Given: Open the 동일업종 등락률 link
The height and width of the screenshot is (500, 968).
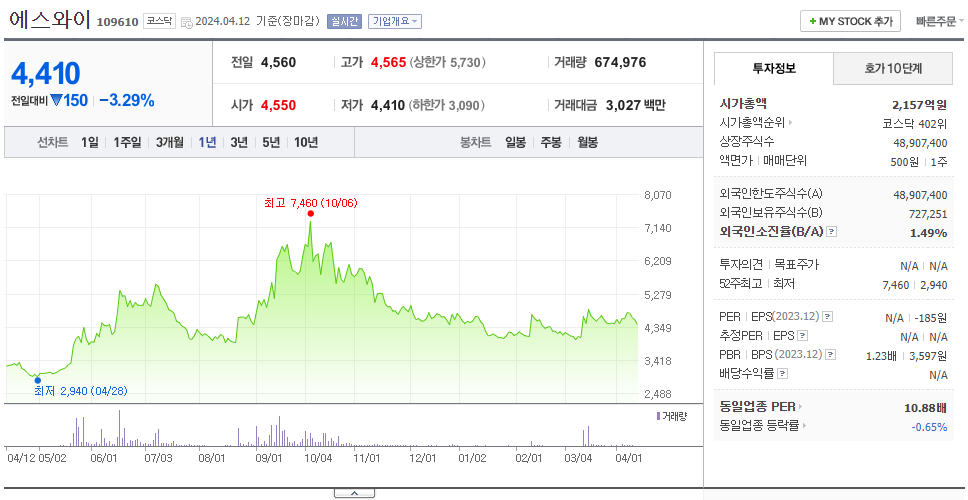Looking at the screenshot, I should click(759, 425).
